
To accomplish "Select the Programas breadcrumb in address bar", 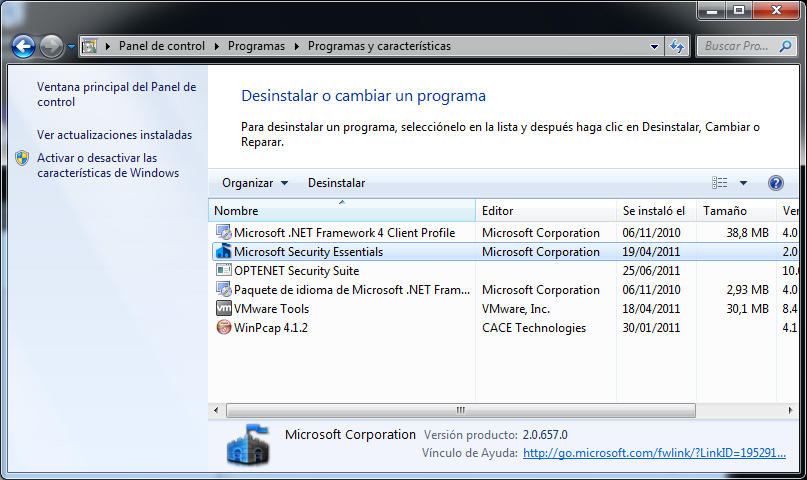I will [256, 46].
